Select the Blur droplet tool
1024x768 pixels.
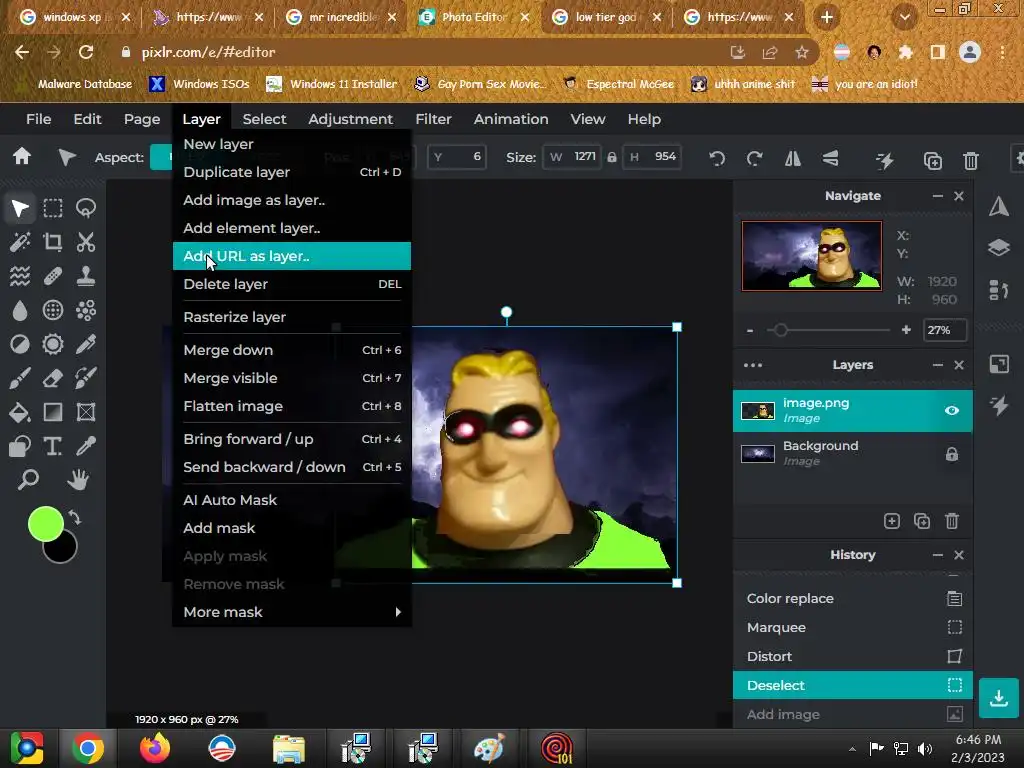coord(20,310)
